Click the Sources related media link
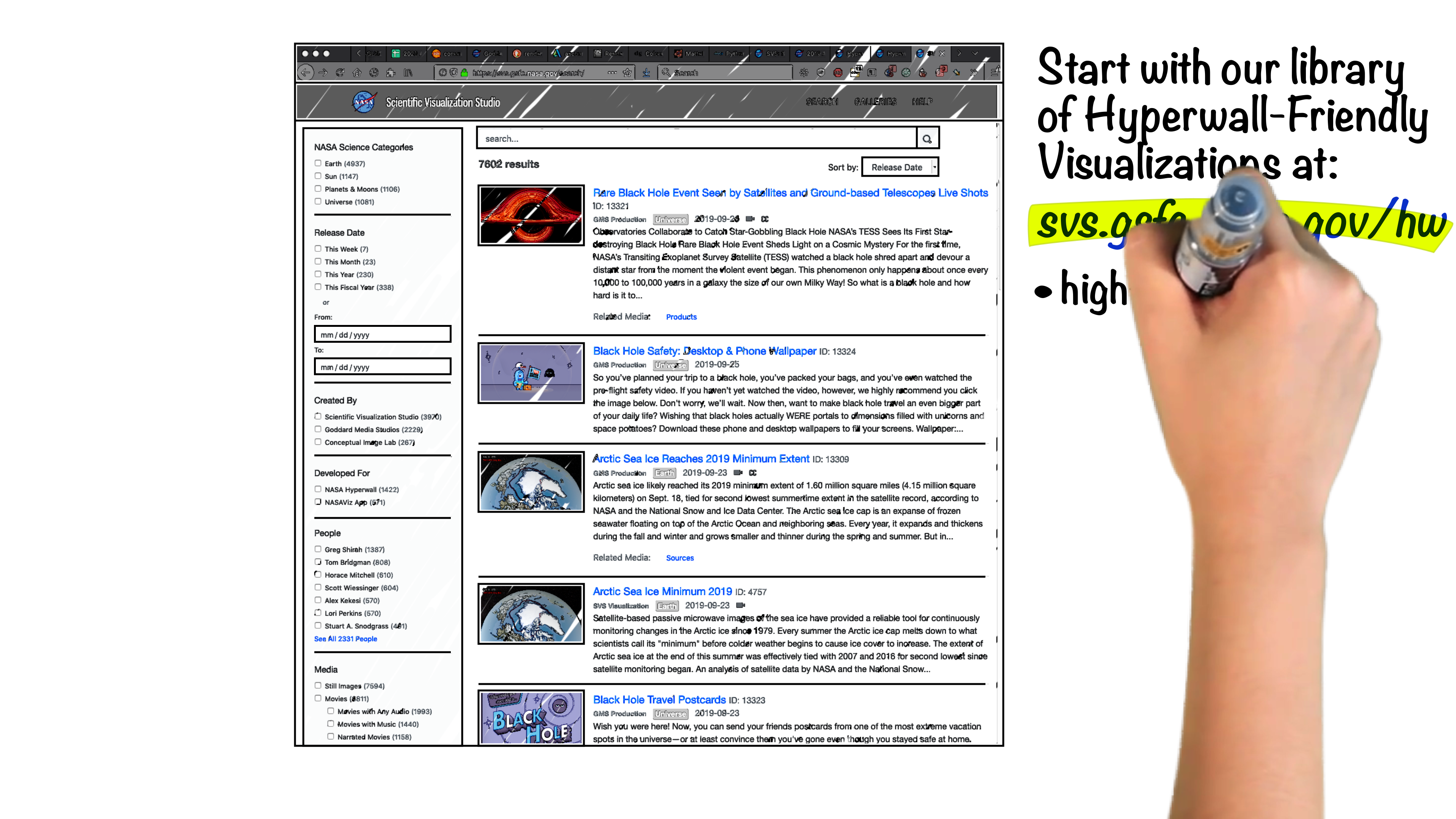 (x=679, y=558)
